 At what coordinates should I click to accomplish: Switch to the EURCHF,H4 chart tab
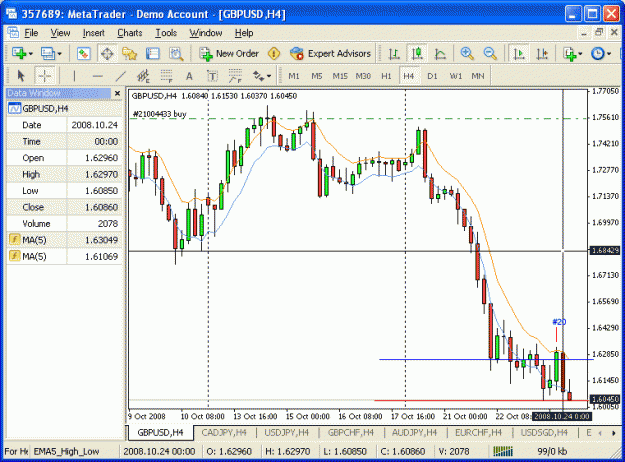pos(478,433)
